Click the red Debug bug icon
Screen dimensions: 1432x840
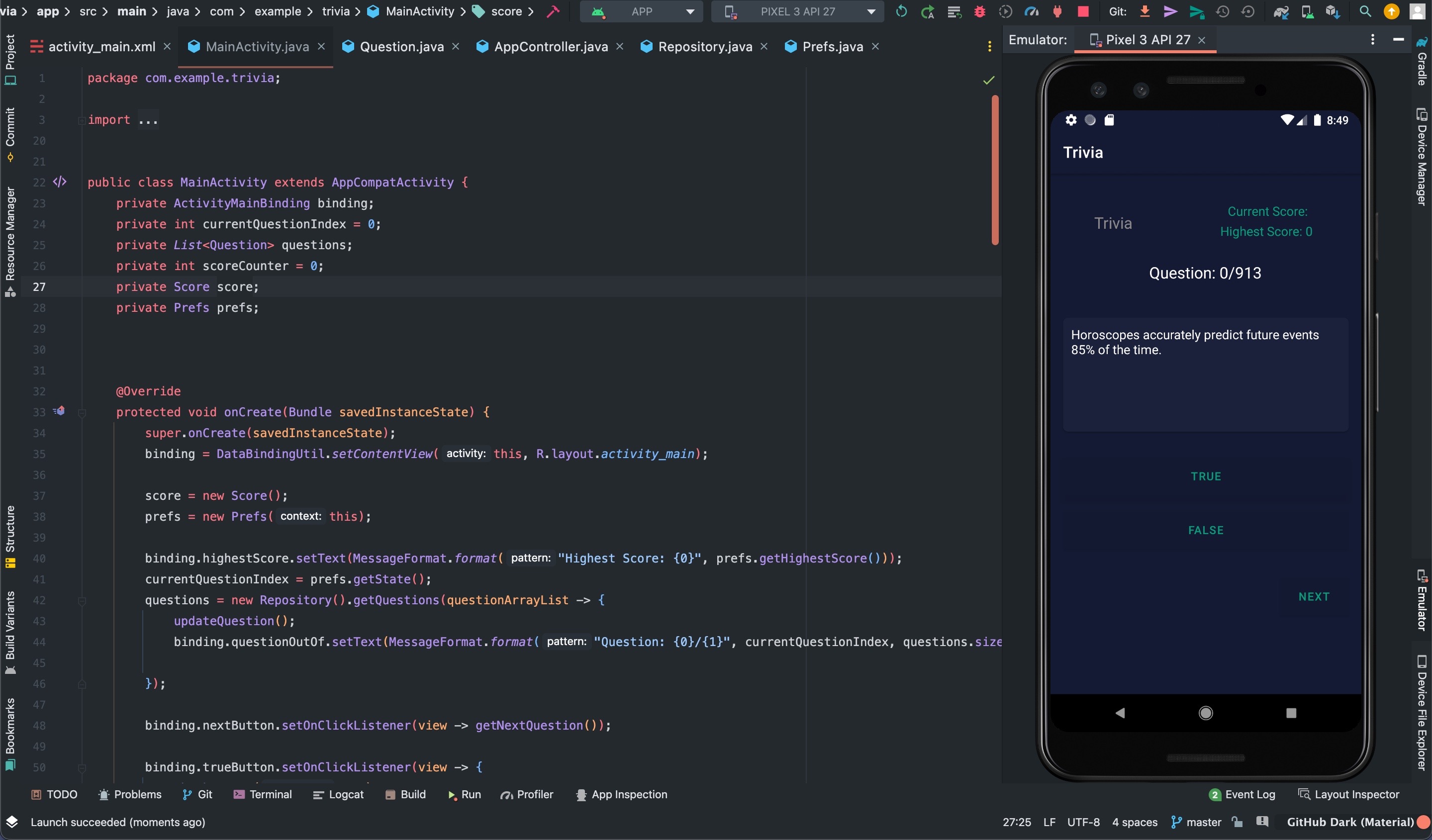pos(980,11)
